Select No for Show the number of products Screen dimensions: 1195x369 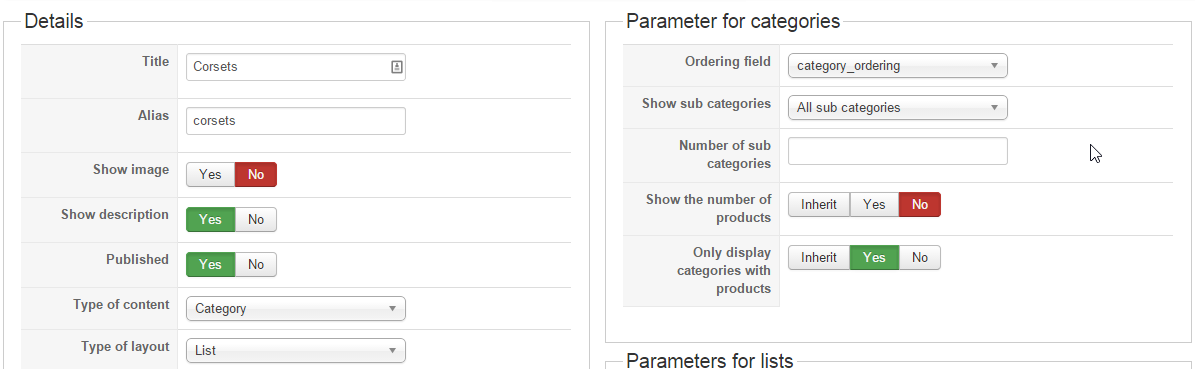[920, 204]
